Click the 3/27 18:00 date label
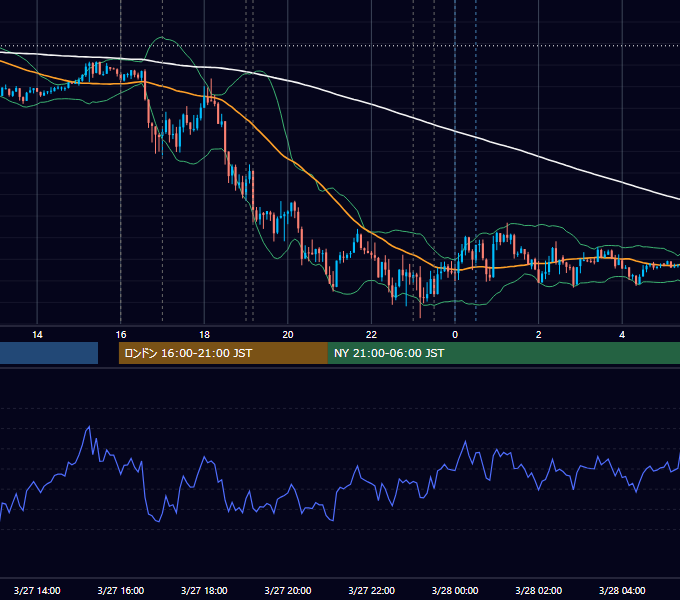Viewport: 680px width, 600px height. pyautogui.click(x=204, y=590)
